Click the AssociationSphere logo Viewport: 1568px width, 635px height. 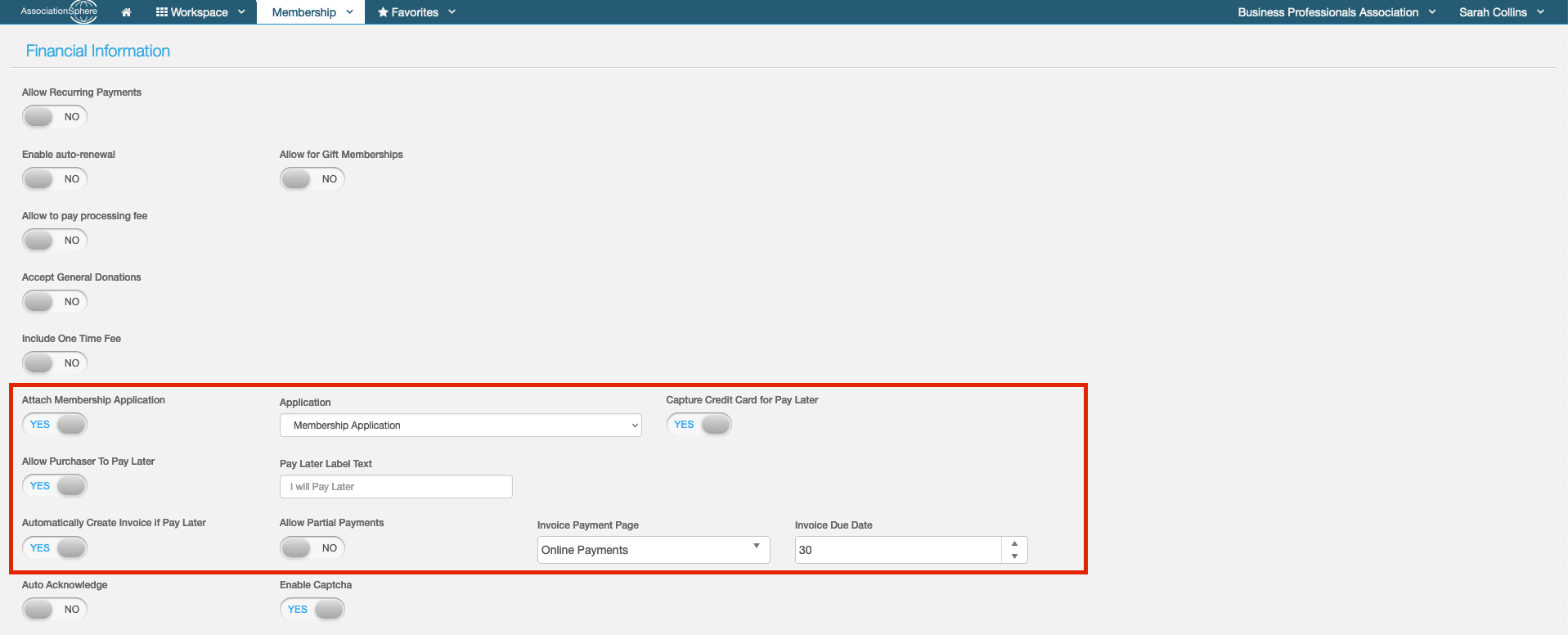tap(59, 11)
